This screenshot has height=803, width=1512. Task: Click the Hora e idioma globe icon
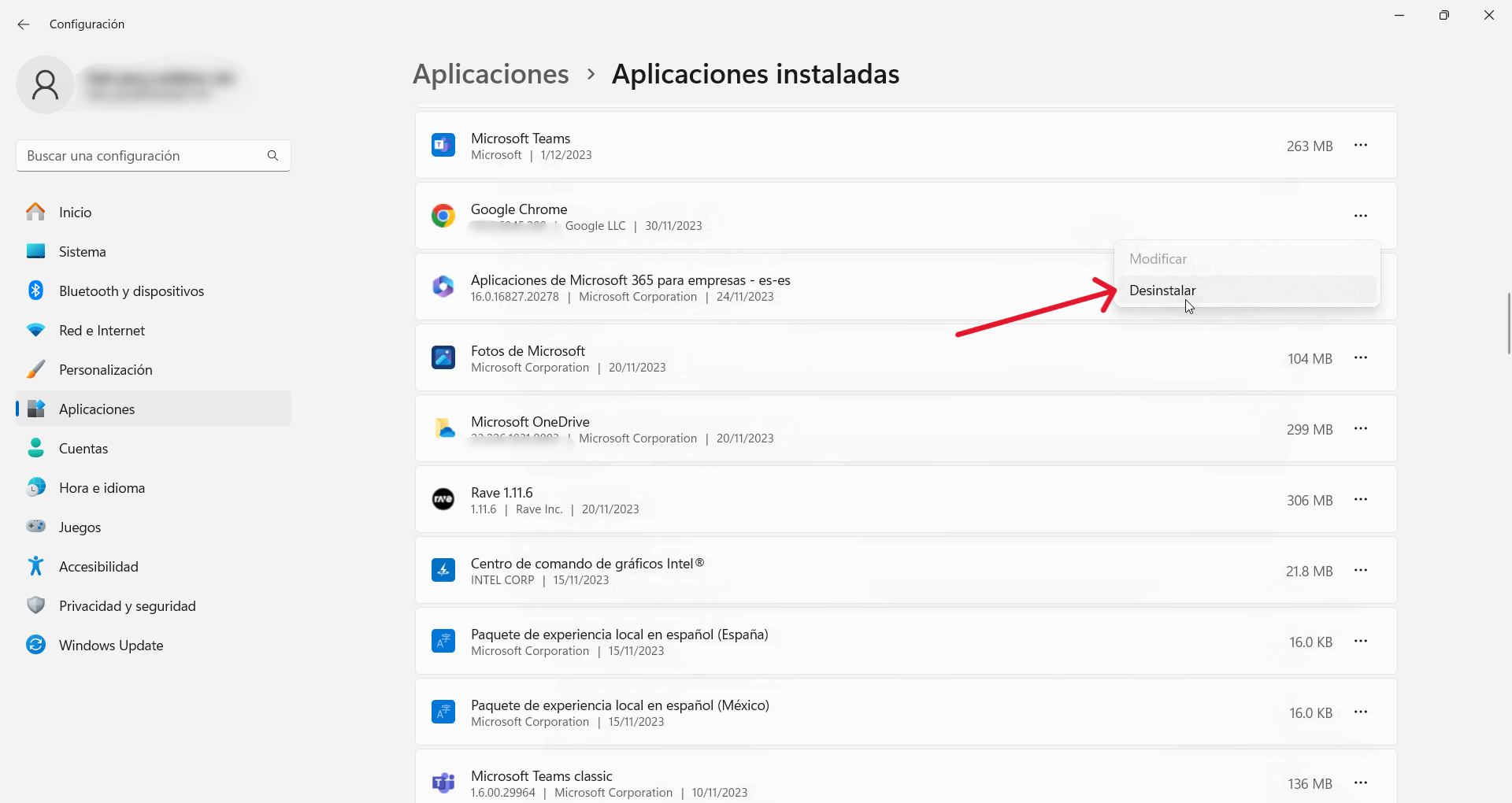[35, 487]
